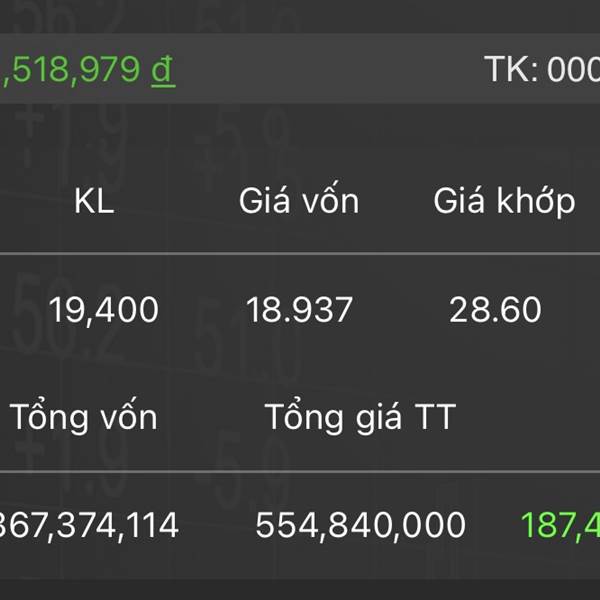
Task: Click the divider line below Tổng giá TT
Action: pyautogui.click(x=300, y=472)
